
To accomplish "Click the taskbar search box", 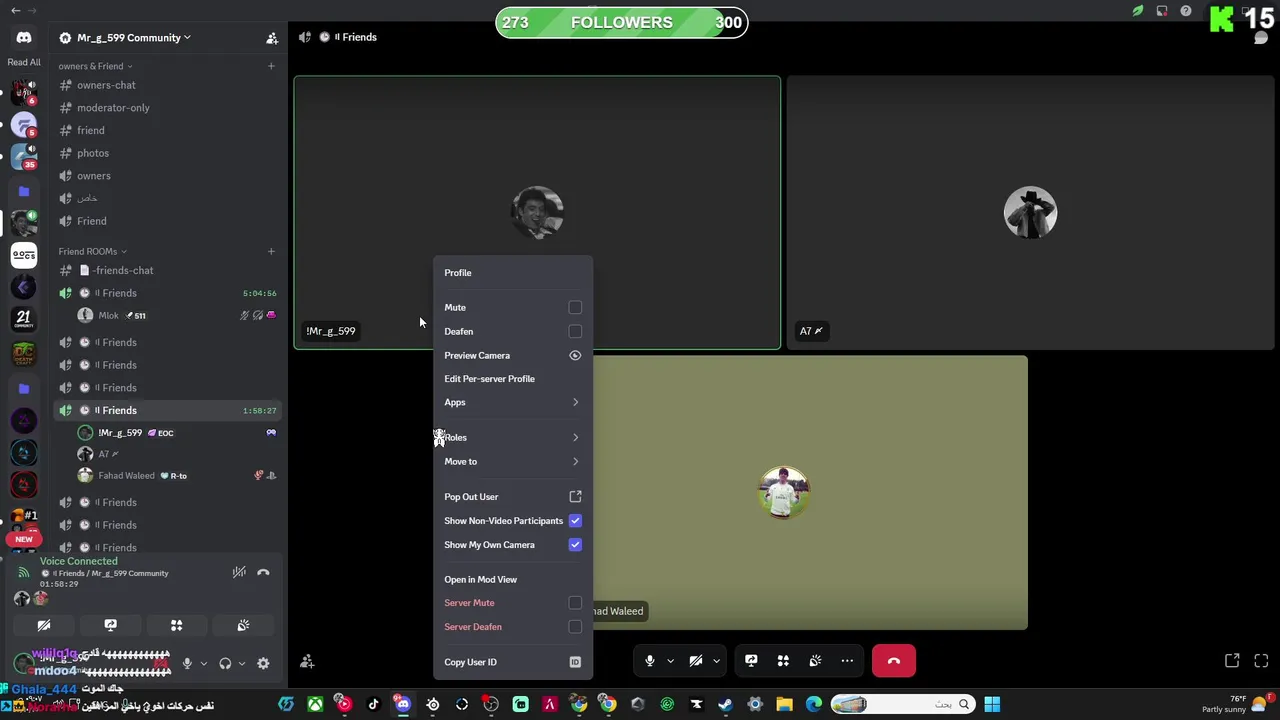I will 901,704.
